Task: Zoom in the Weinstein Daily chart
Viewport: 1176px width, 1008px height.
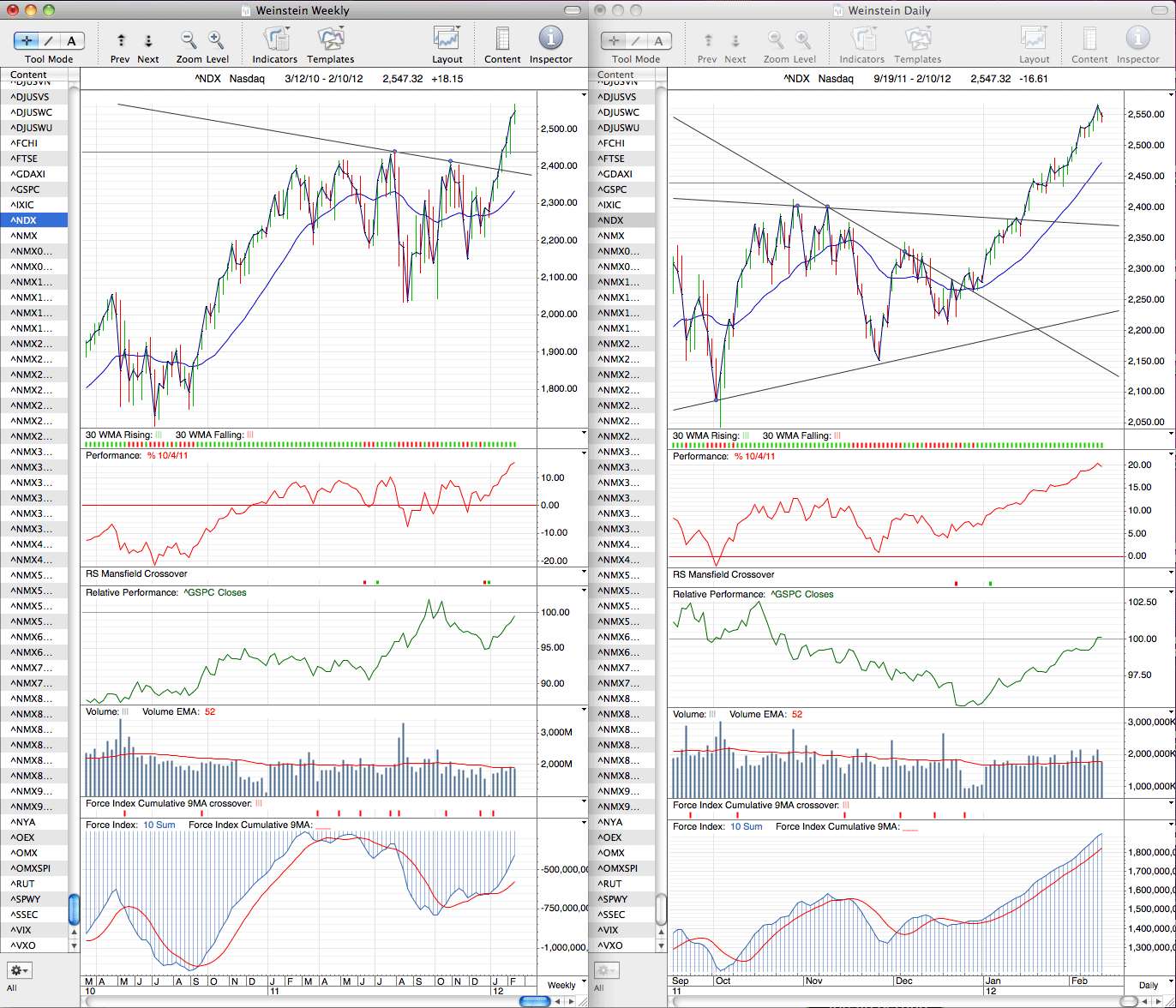Action: pos(803,40)
